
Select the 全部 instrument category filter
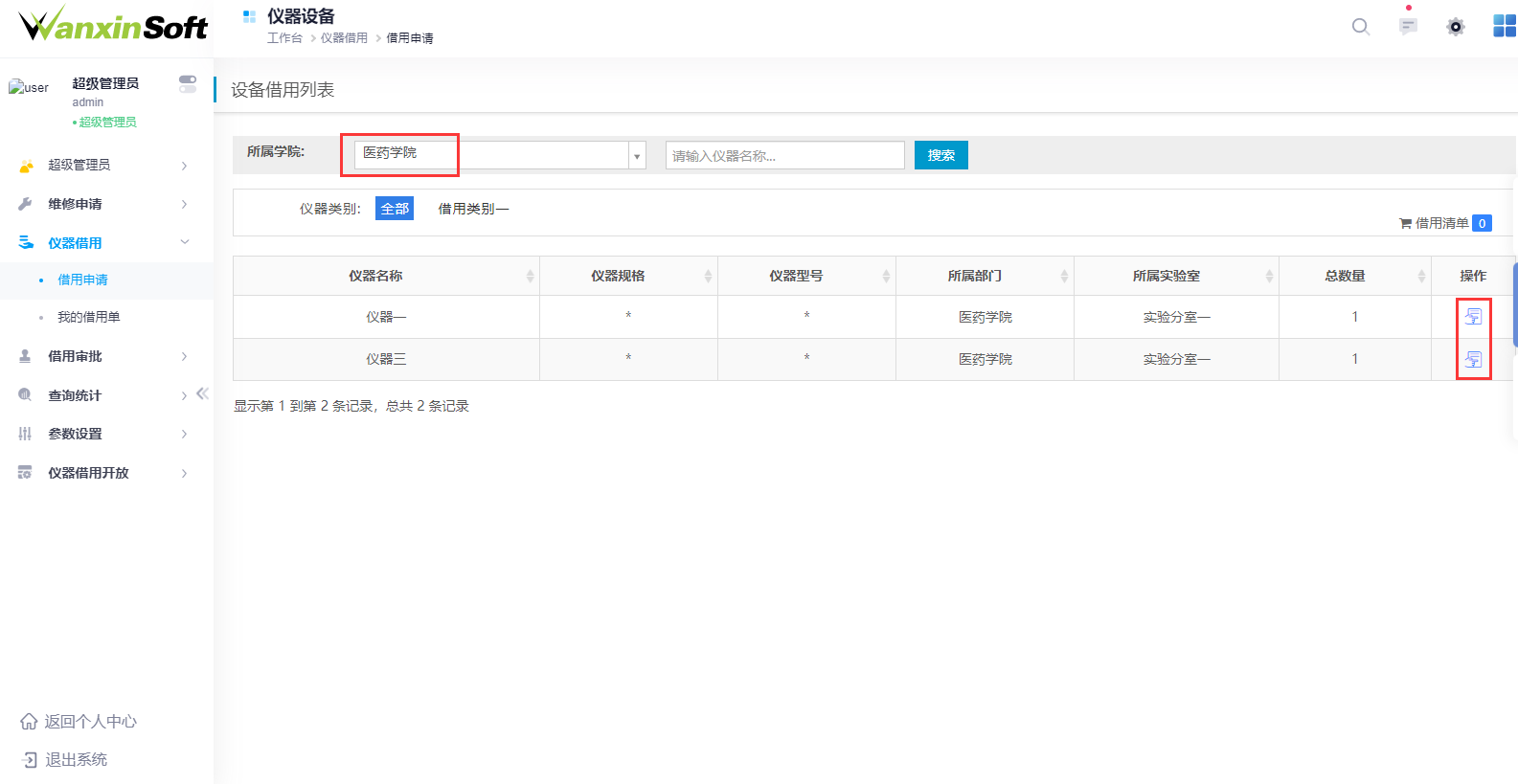(x=395, y=209)
